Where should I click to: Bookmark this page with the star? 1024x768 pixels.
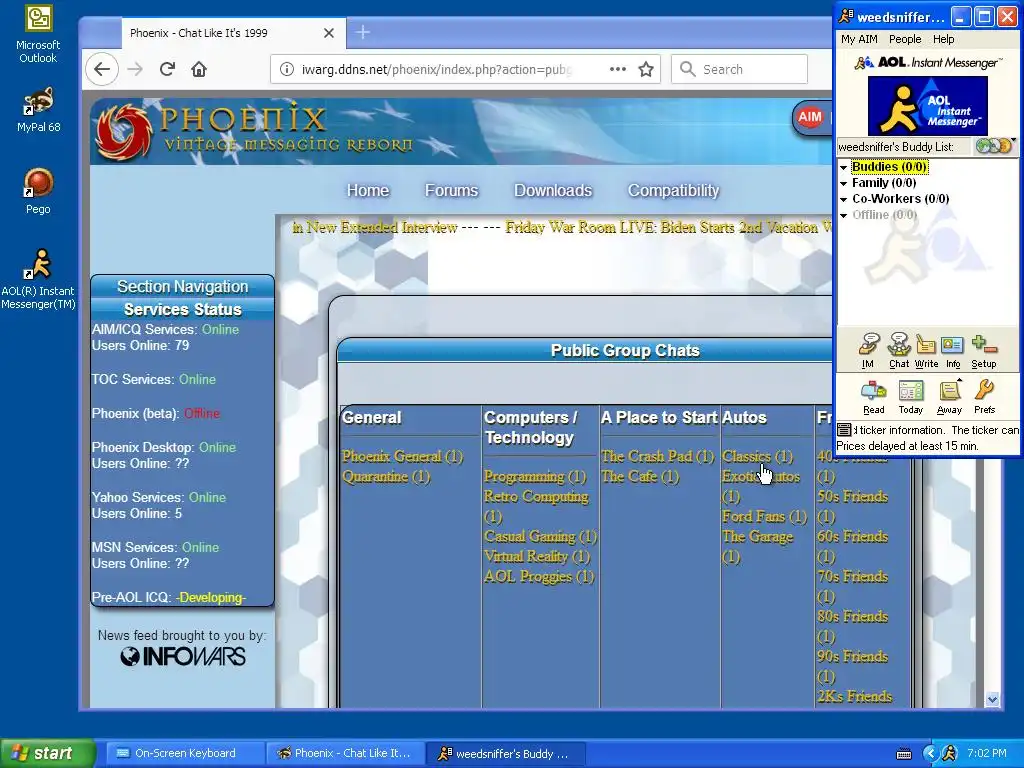[646, 69]
